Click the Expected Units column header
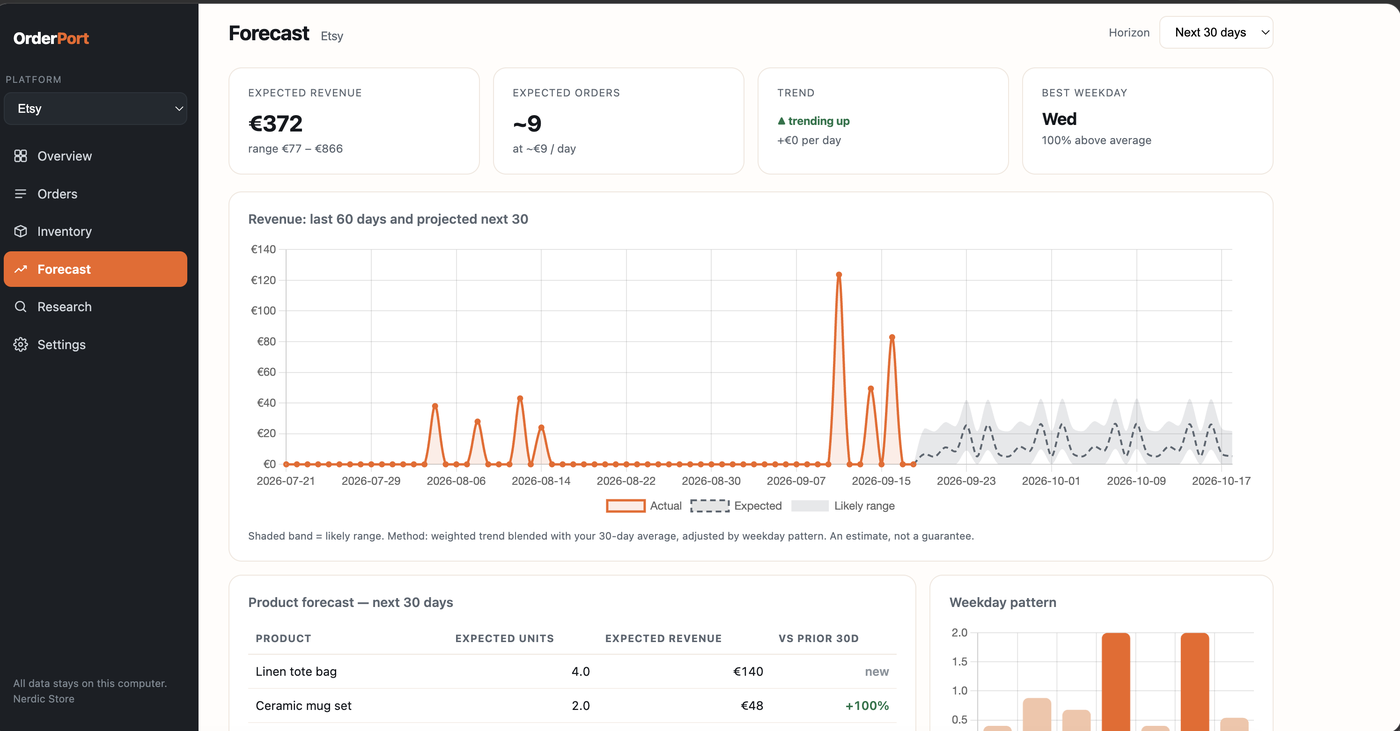Screen dimensions: 1400x731 pyautogui.click(x=504, y=638)
